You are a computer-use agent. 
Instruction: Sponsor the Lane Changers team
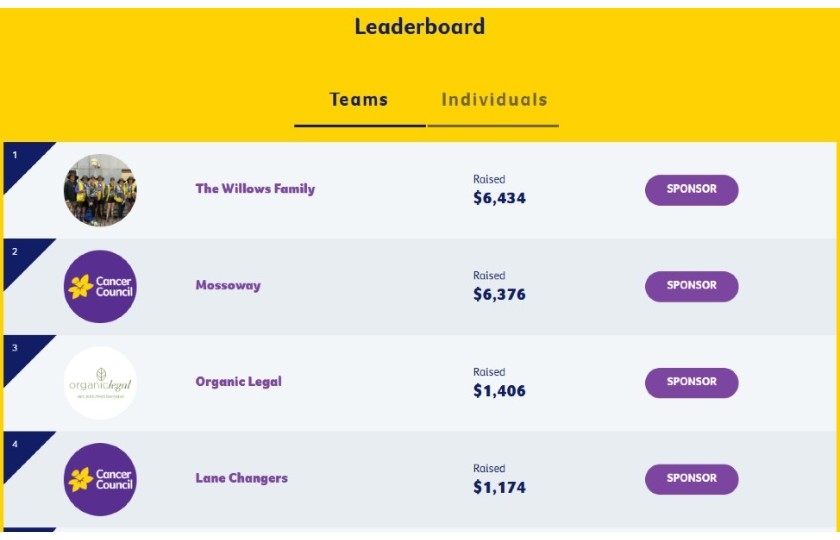point(692,479)
